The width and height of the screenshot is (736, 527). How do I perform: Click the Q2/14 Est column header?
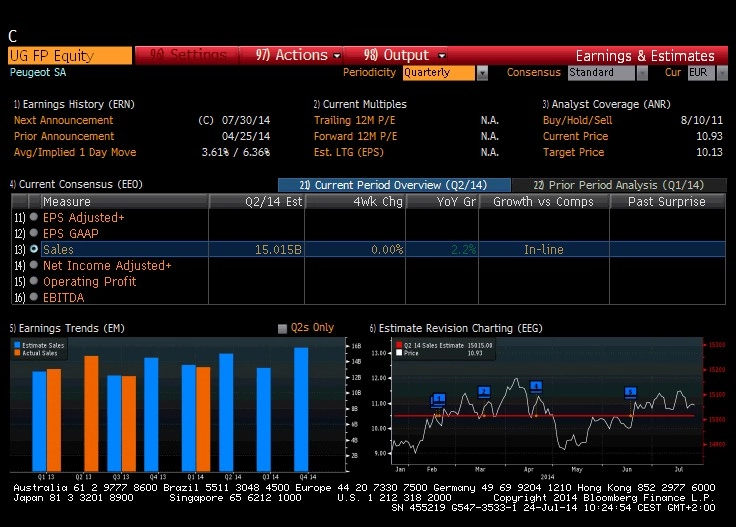257,201
